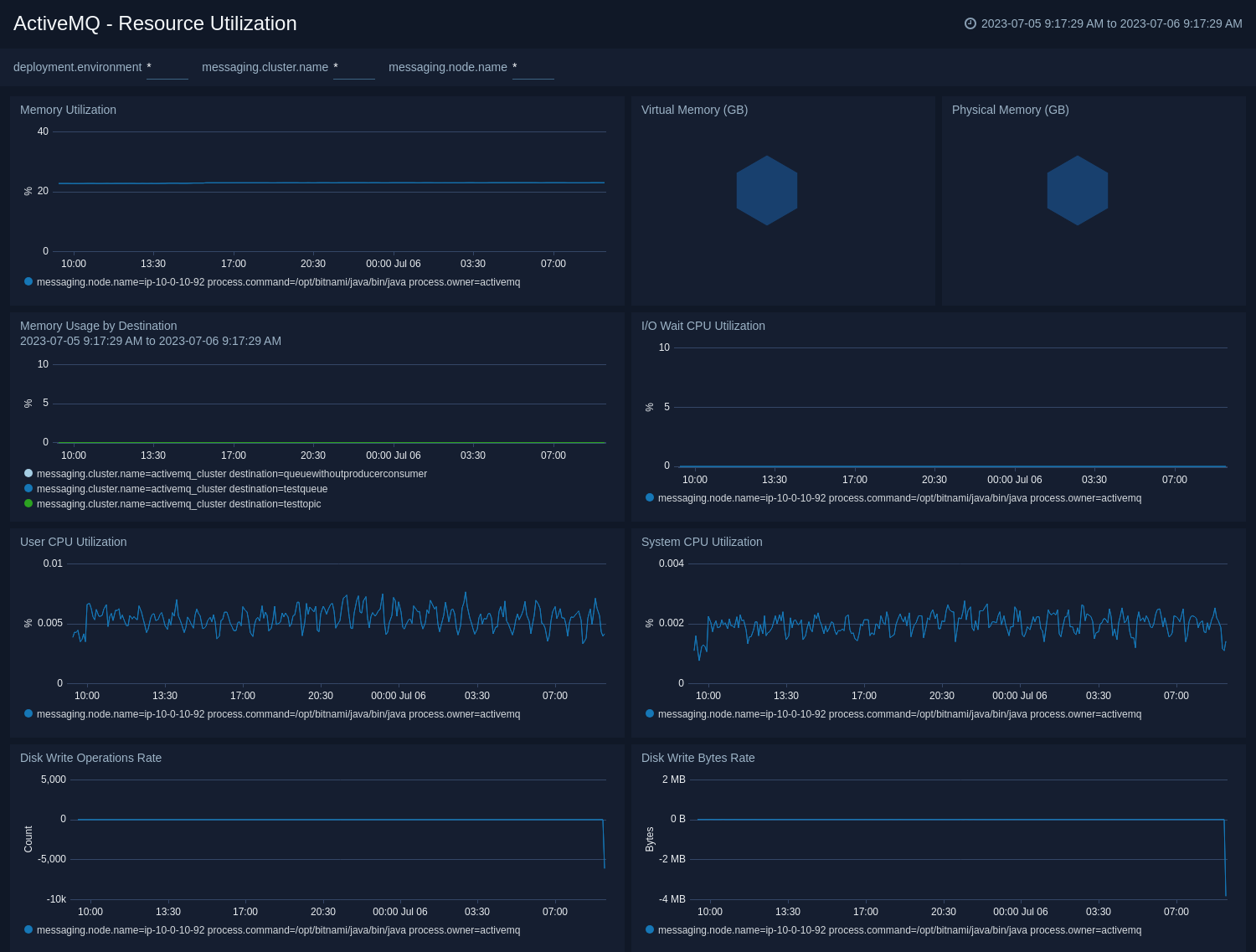Select the Memory Usage by Destination title
The width and height of the screenshot is (1256, 952).
tap(98, 326)
